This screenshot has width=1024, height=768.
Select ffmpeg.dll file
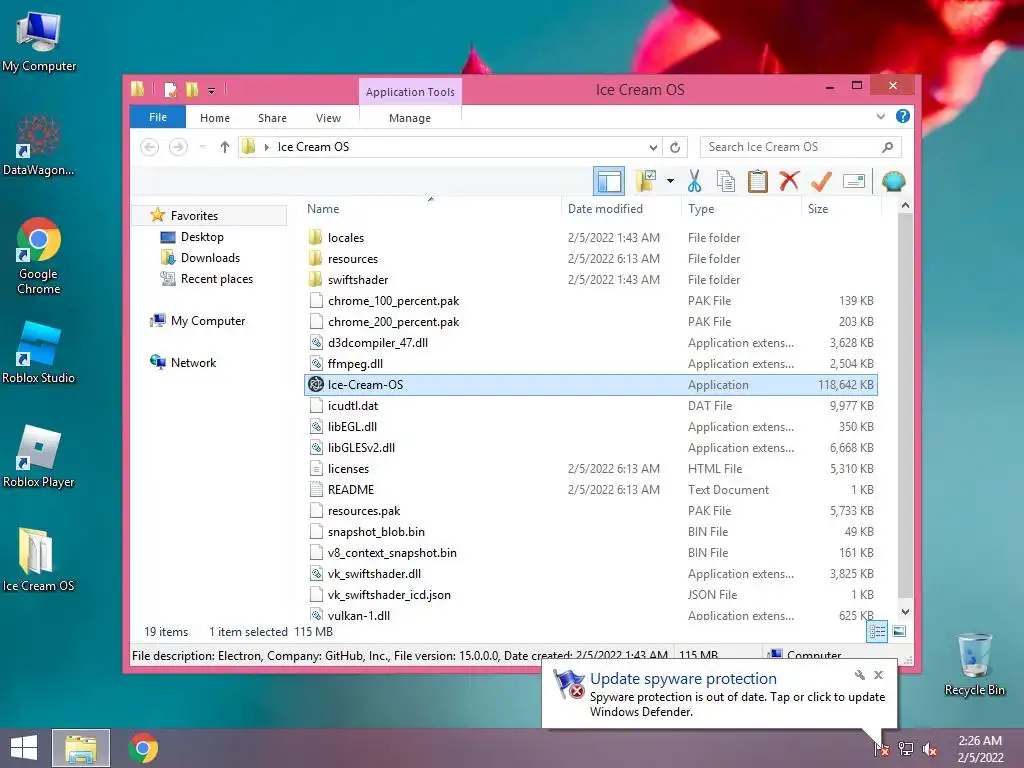click(591, 364)
